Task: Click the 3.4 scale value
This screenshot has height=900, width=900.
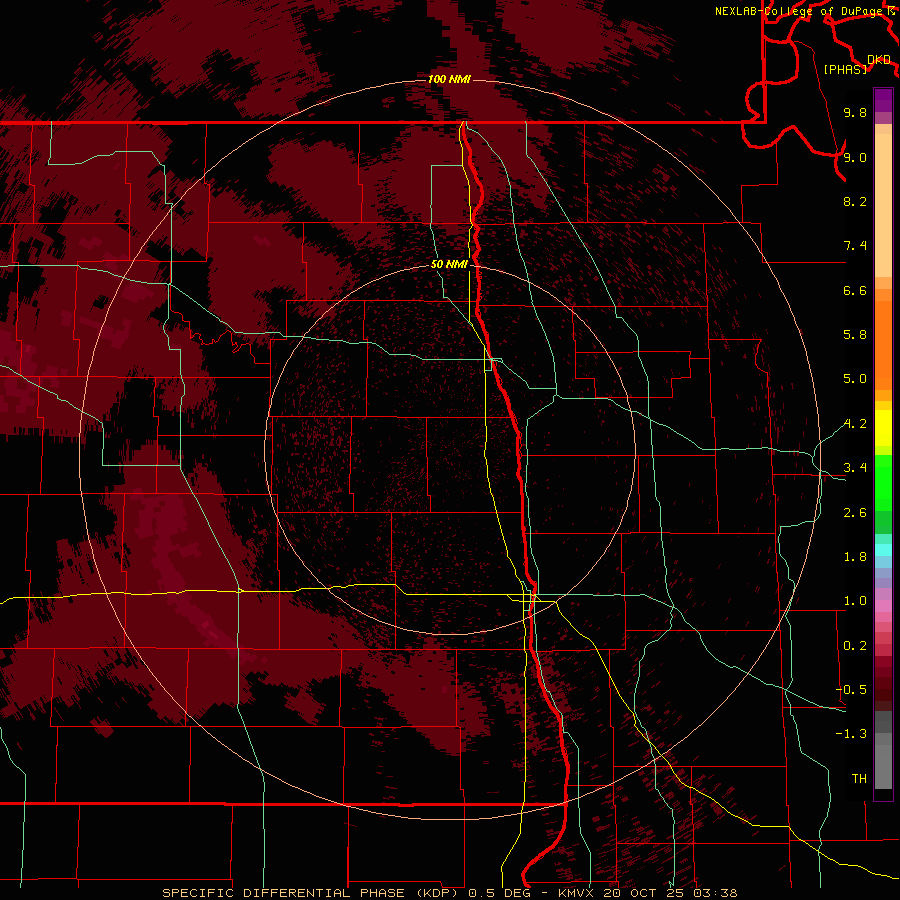Action: tap(855, 468)
